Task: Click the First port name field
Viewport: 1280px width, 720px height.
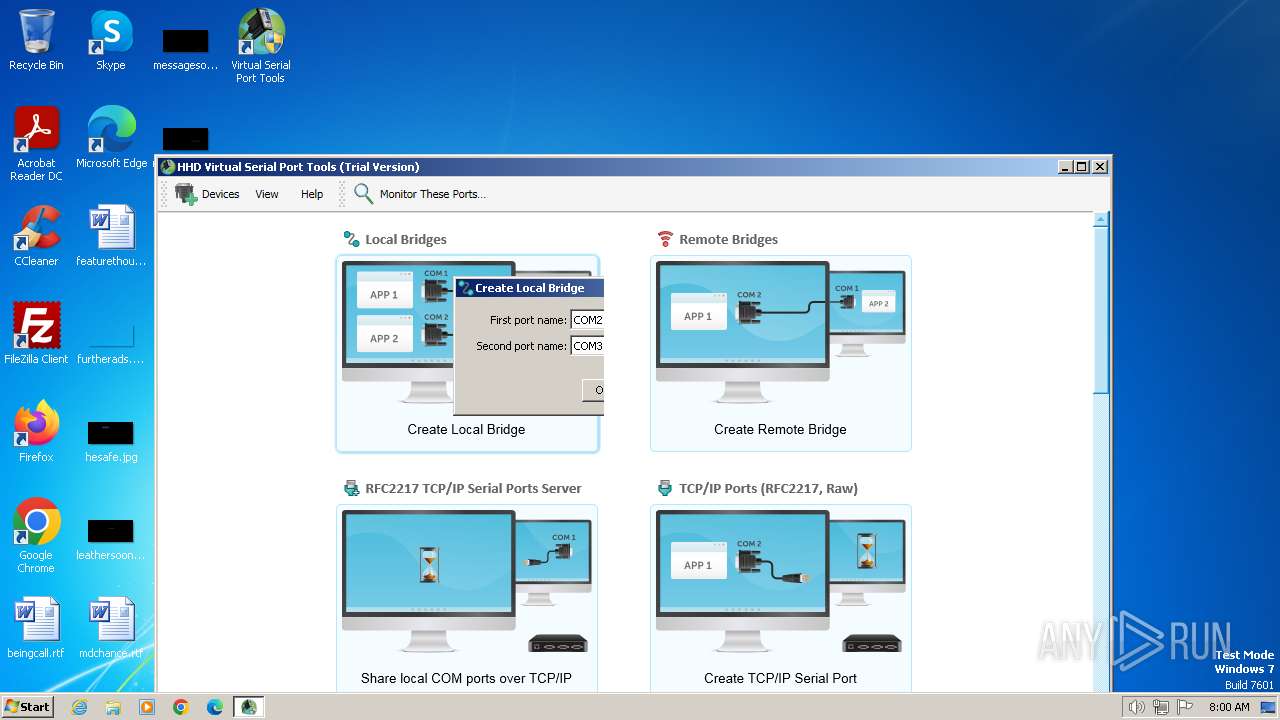Action: (587, 320)
